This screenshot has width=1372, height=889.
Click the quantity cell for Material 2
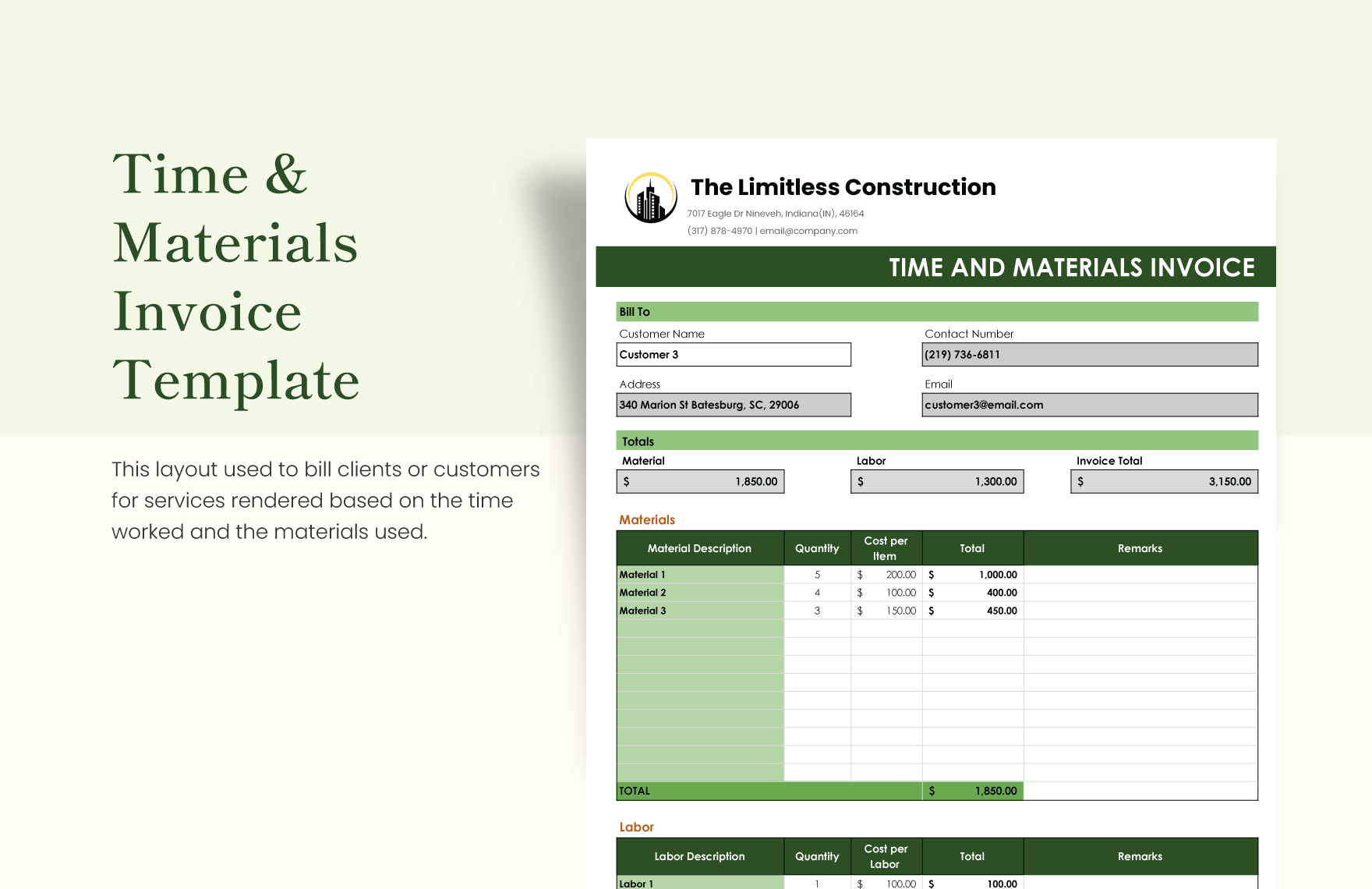(816, 593)
